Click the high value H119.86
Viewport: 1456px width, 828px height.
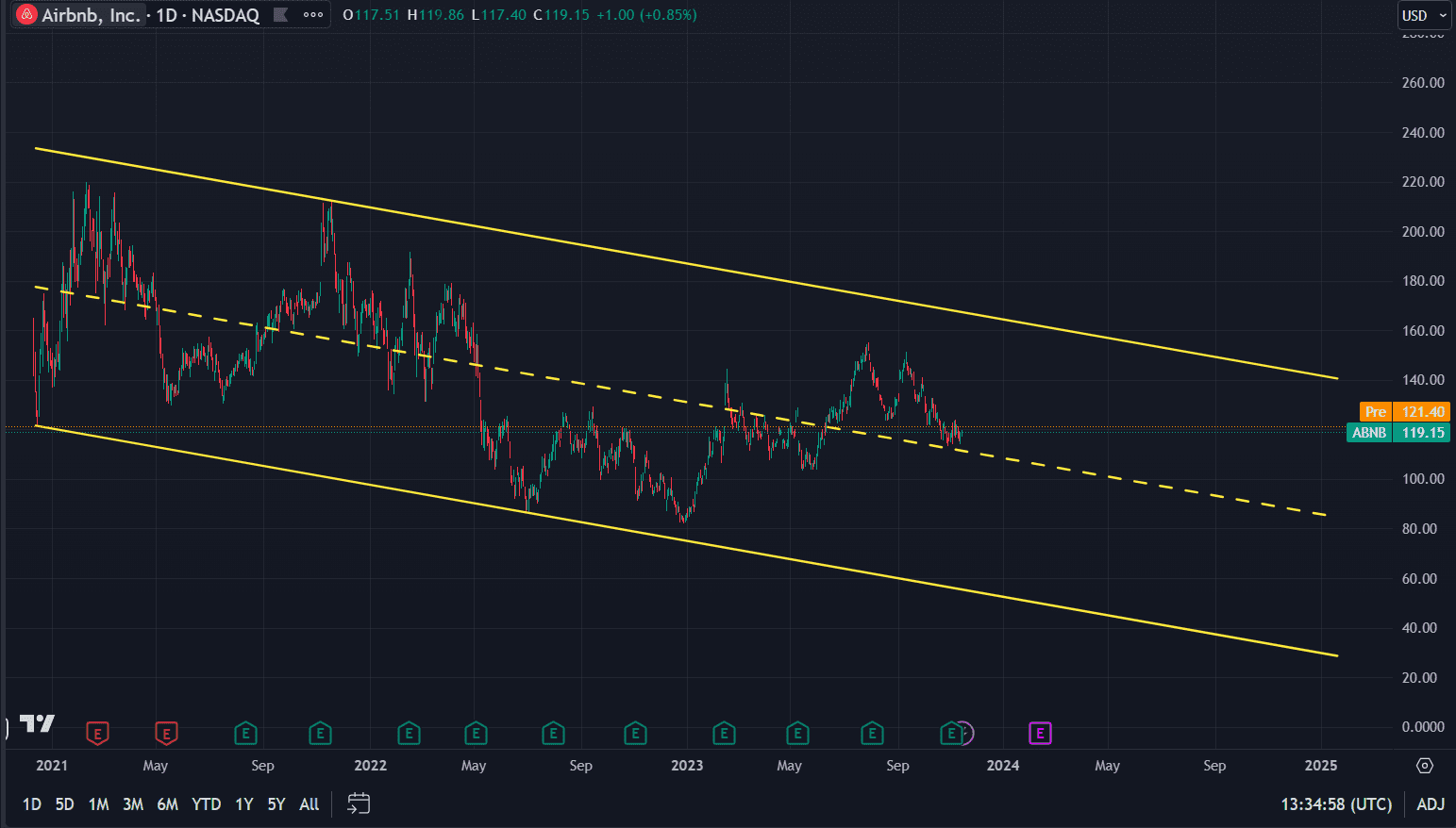[436, 15]
